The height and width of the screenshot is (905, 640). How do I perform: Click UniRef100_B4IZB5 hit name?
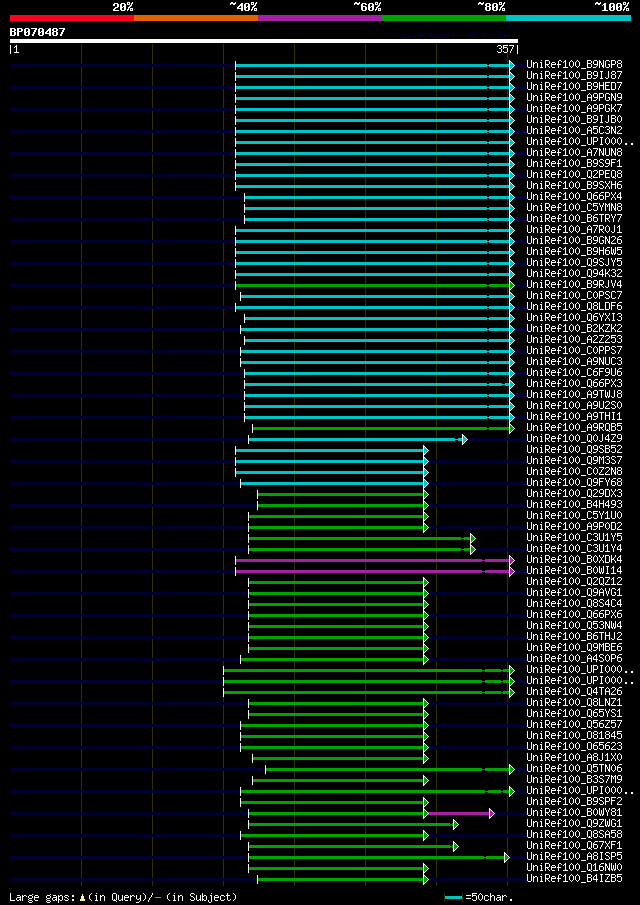pyautogui.click(x=574, y=879)
